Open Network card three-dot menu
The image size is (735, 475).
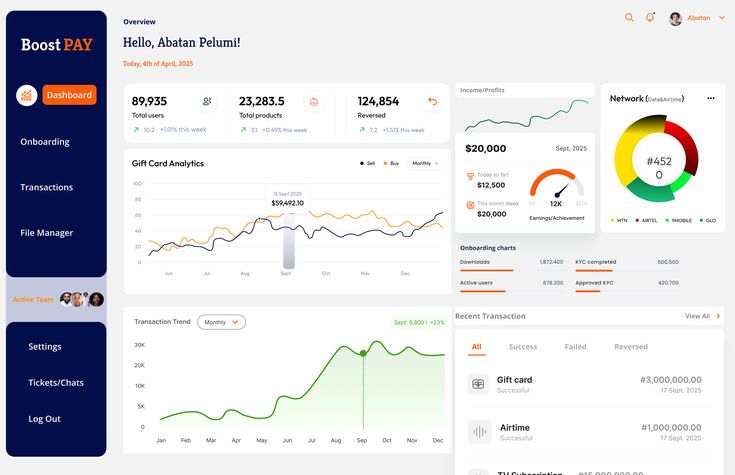711,98
